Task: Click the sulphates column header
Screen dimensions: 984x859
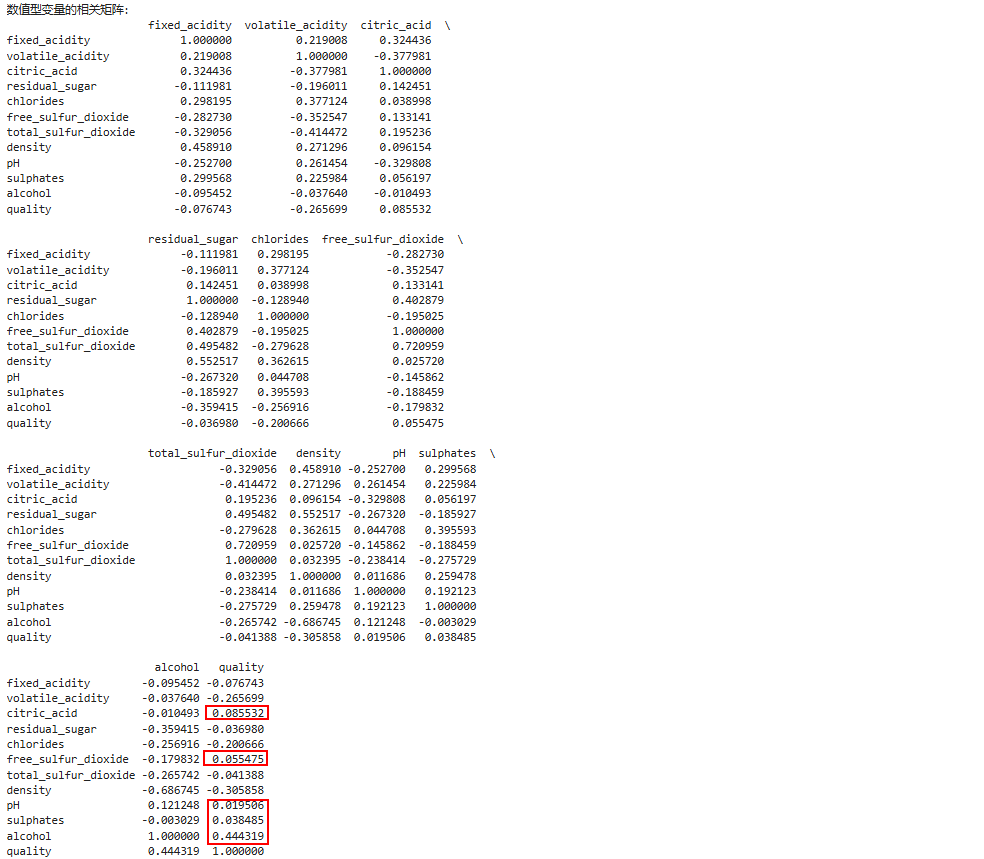Action: (x=447, y=453)
